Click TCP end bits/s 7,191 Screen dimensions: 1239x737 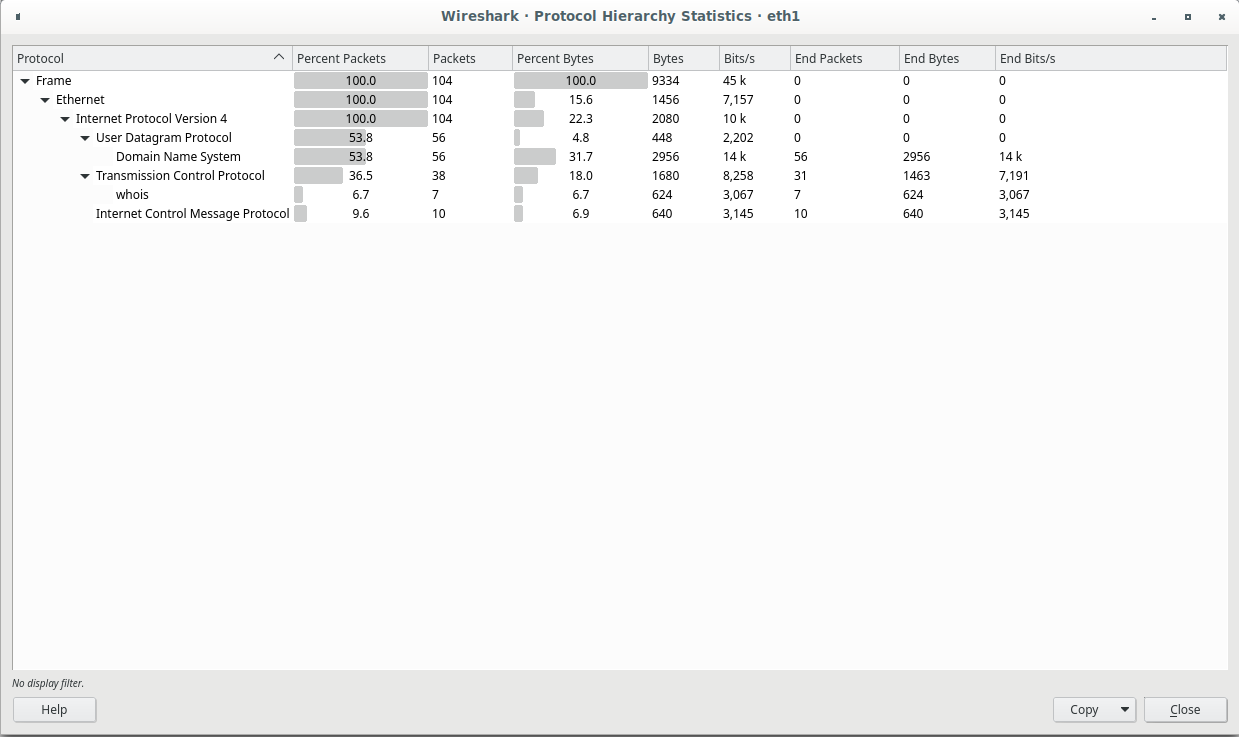click(1014, 176)
